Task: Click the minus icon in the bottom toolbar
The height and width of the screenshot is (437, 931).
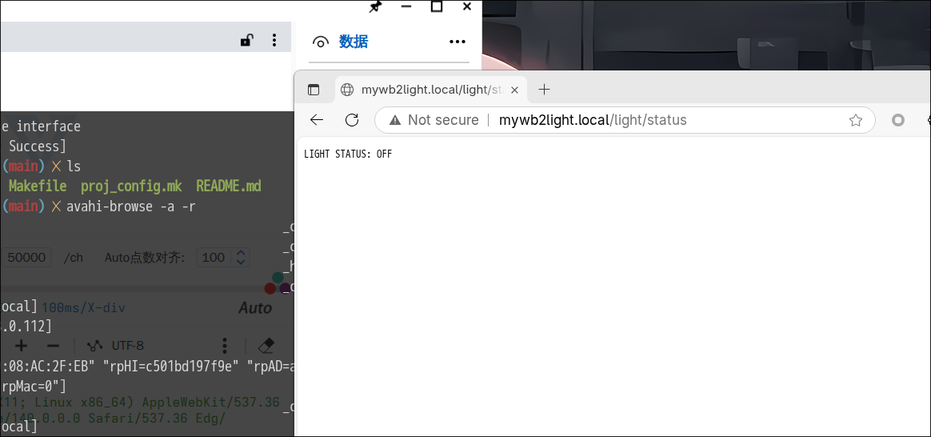Action: [x=53, y=346]
